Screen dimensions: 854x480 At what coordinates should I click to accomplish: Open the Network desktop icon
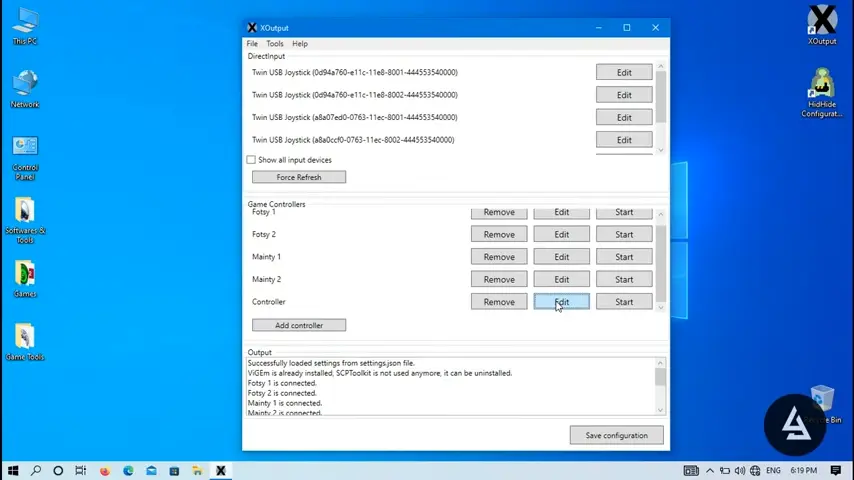click(25, 89)
